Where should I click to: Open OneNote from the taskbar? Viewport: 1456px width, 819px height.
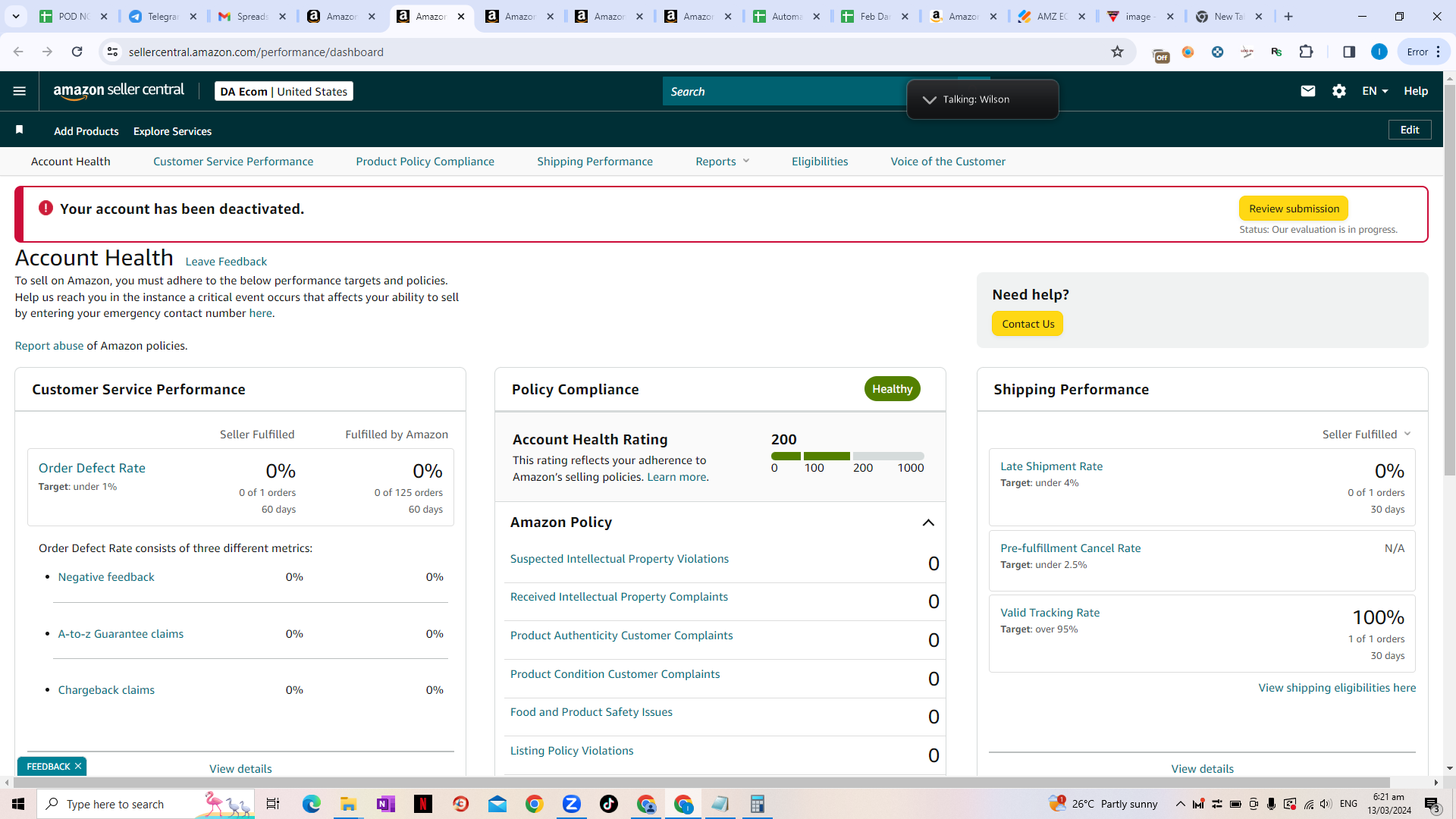tap(385, 804)
